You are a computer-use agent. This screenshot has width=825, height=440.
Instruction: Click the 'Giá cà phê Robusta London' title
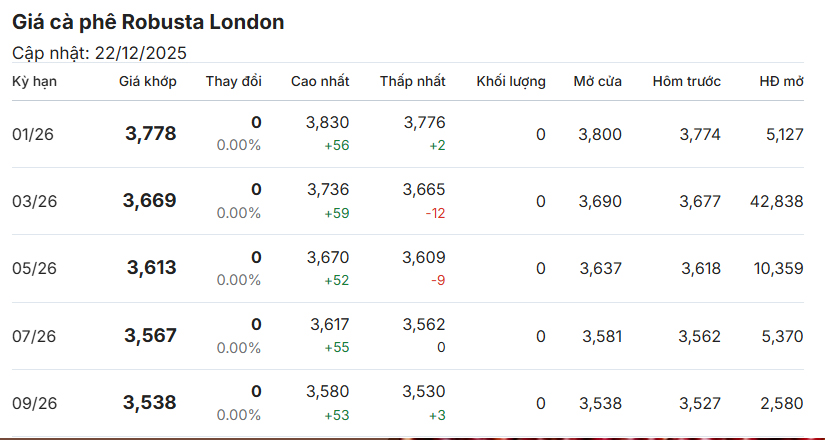click(x=147, y=22)
